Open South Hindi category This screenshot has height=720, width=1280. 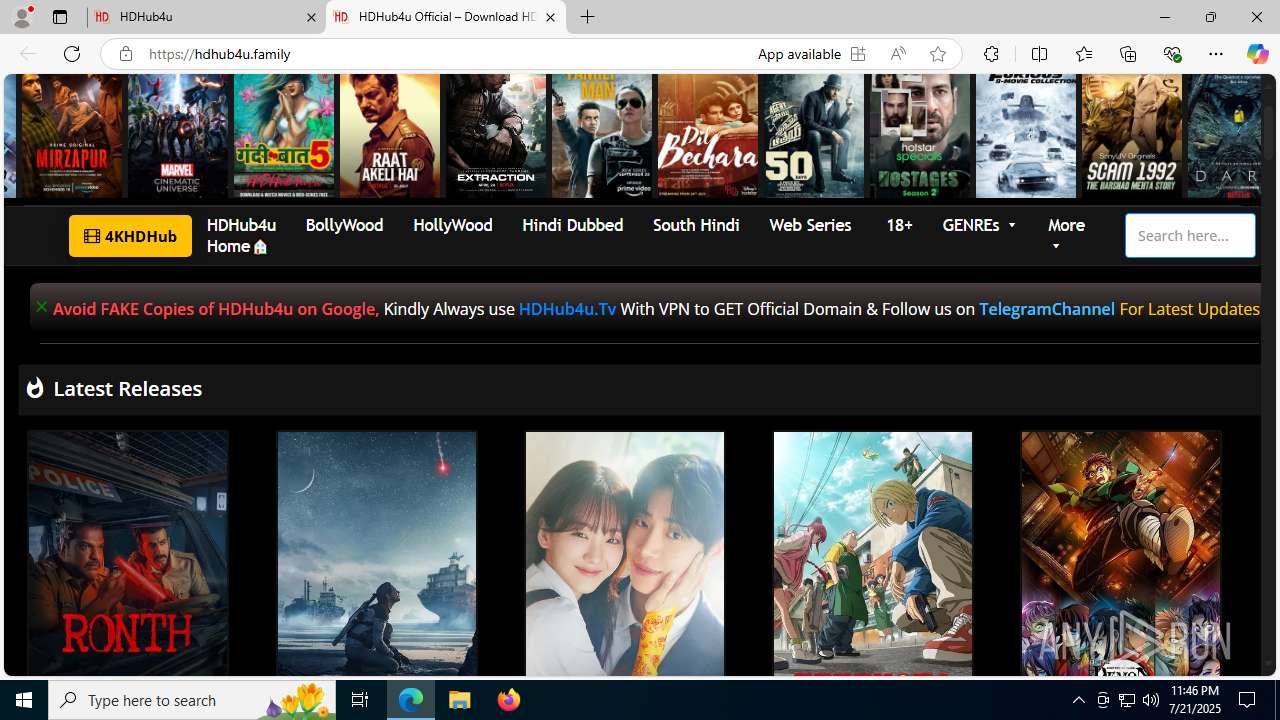point(696,225)
